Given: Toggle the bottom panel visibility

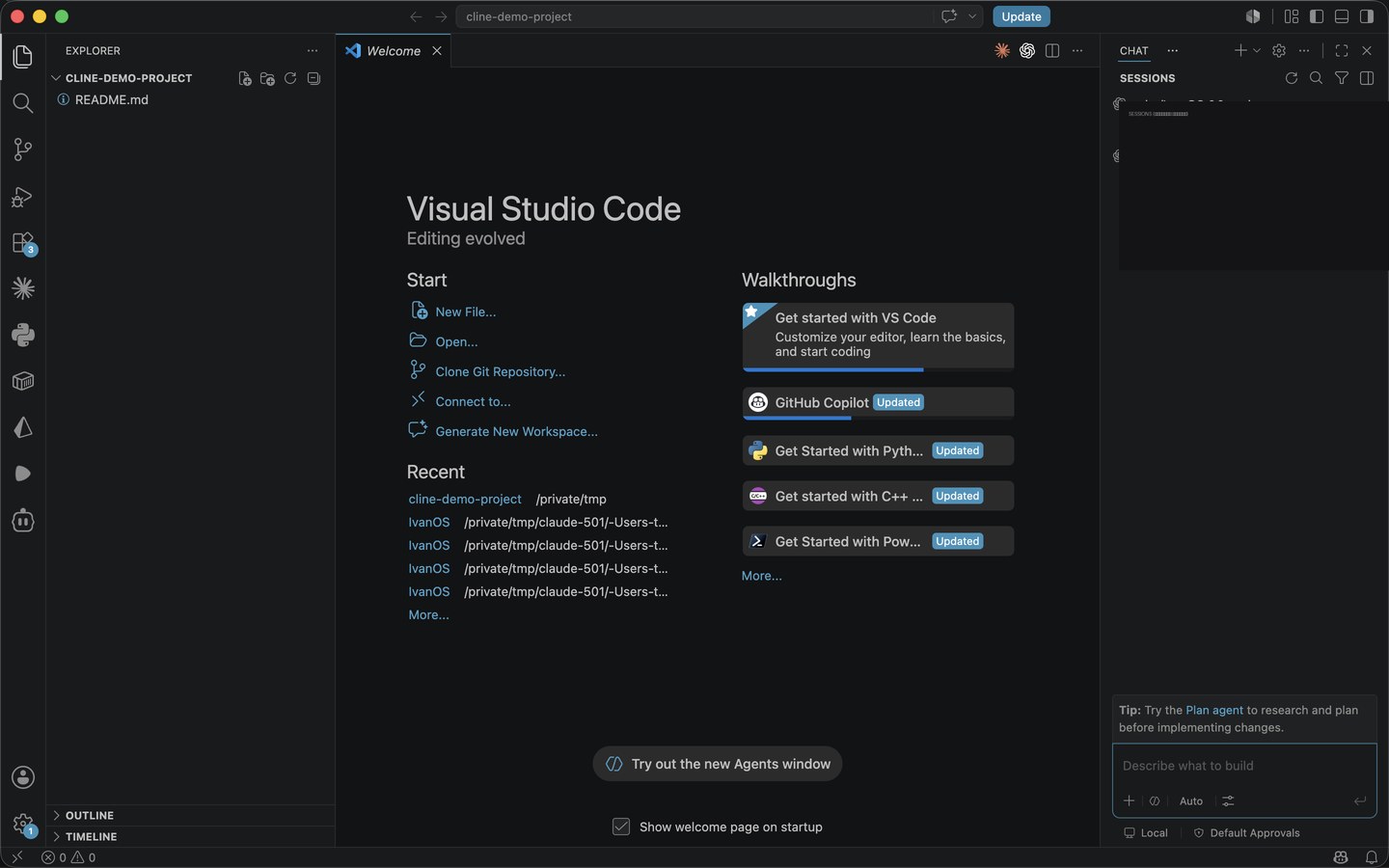Looking at the screenshot, I should (1342, 16).
